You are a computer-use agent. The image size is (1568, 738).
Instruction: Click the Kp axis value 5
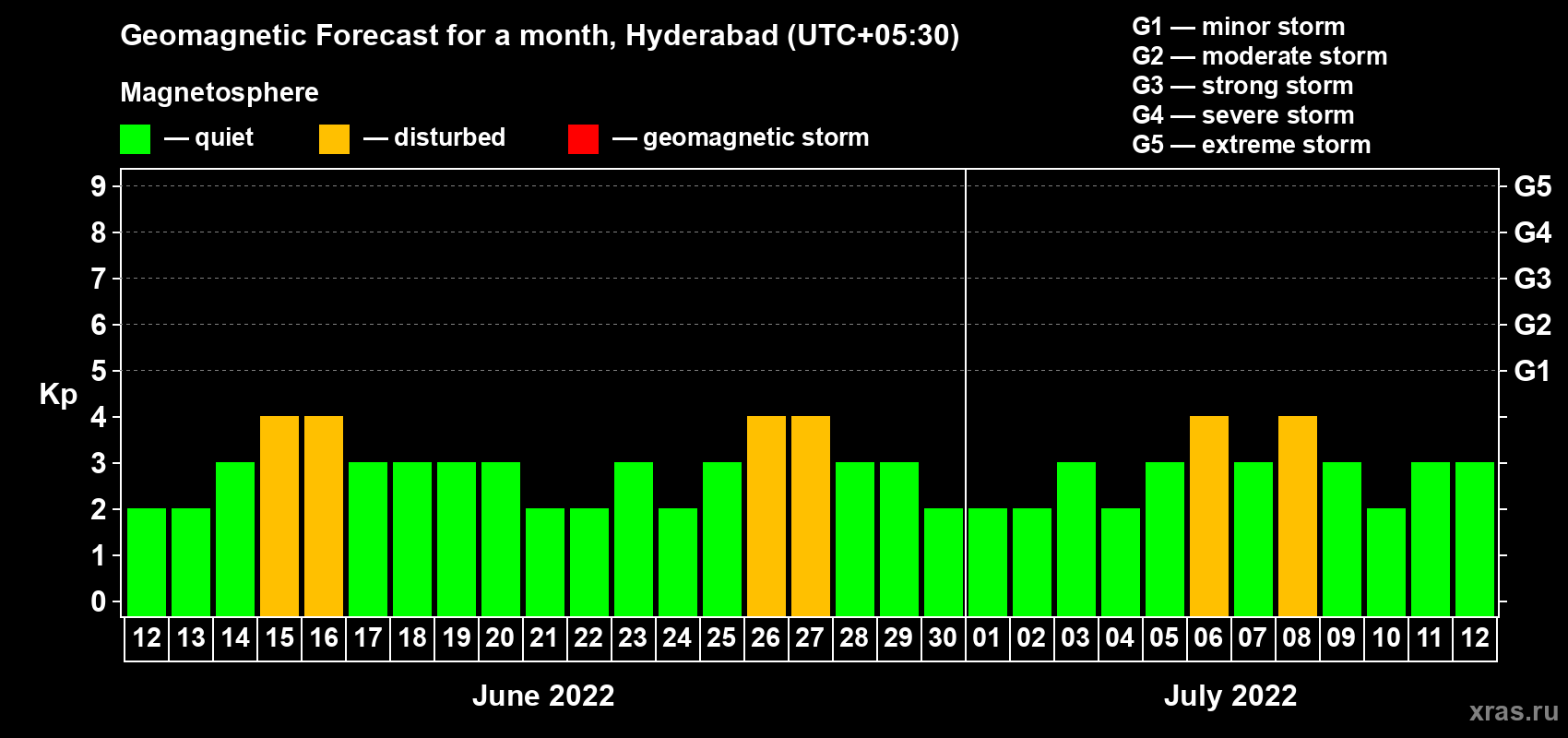click(x=99, y=371)
